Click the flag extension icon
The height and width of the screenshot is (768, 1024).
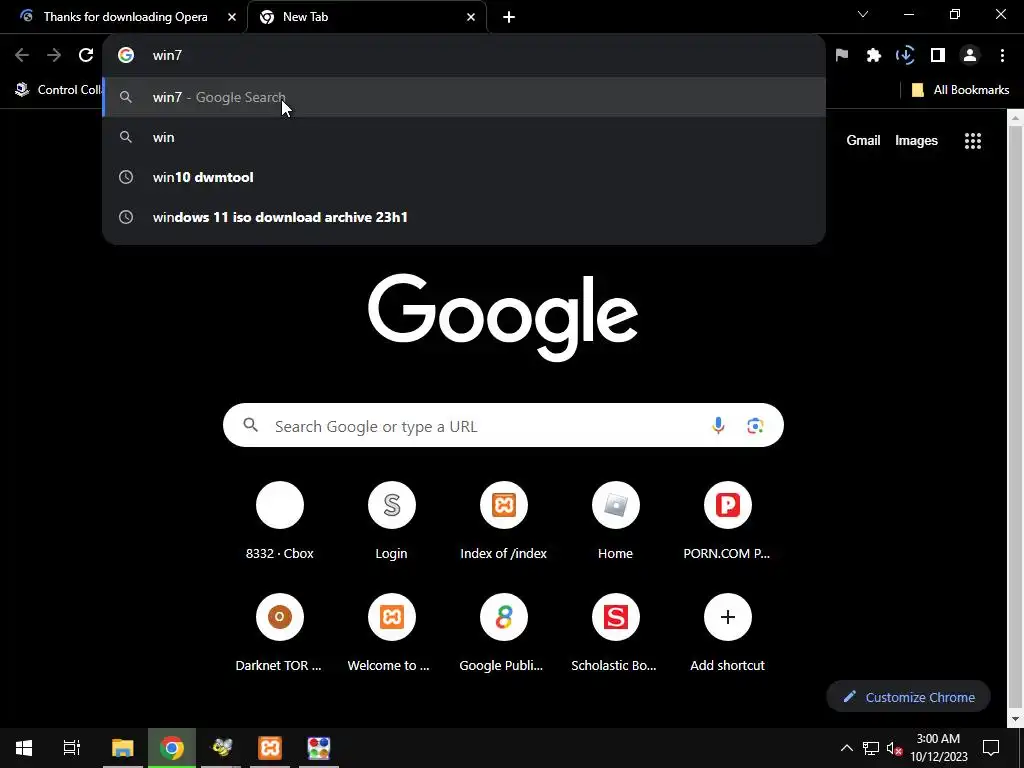[842, 56]
